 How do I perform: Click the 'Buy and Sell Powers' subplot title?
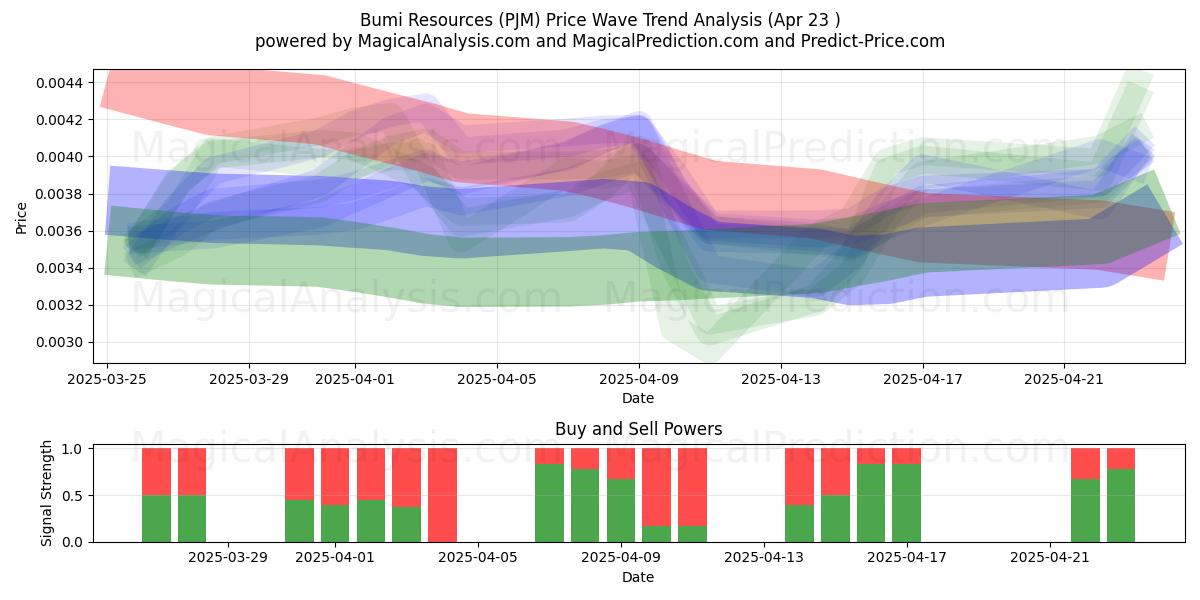(x=638, y=430)
